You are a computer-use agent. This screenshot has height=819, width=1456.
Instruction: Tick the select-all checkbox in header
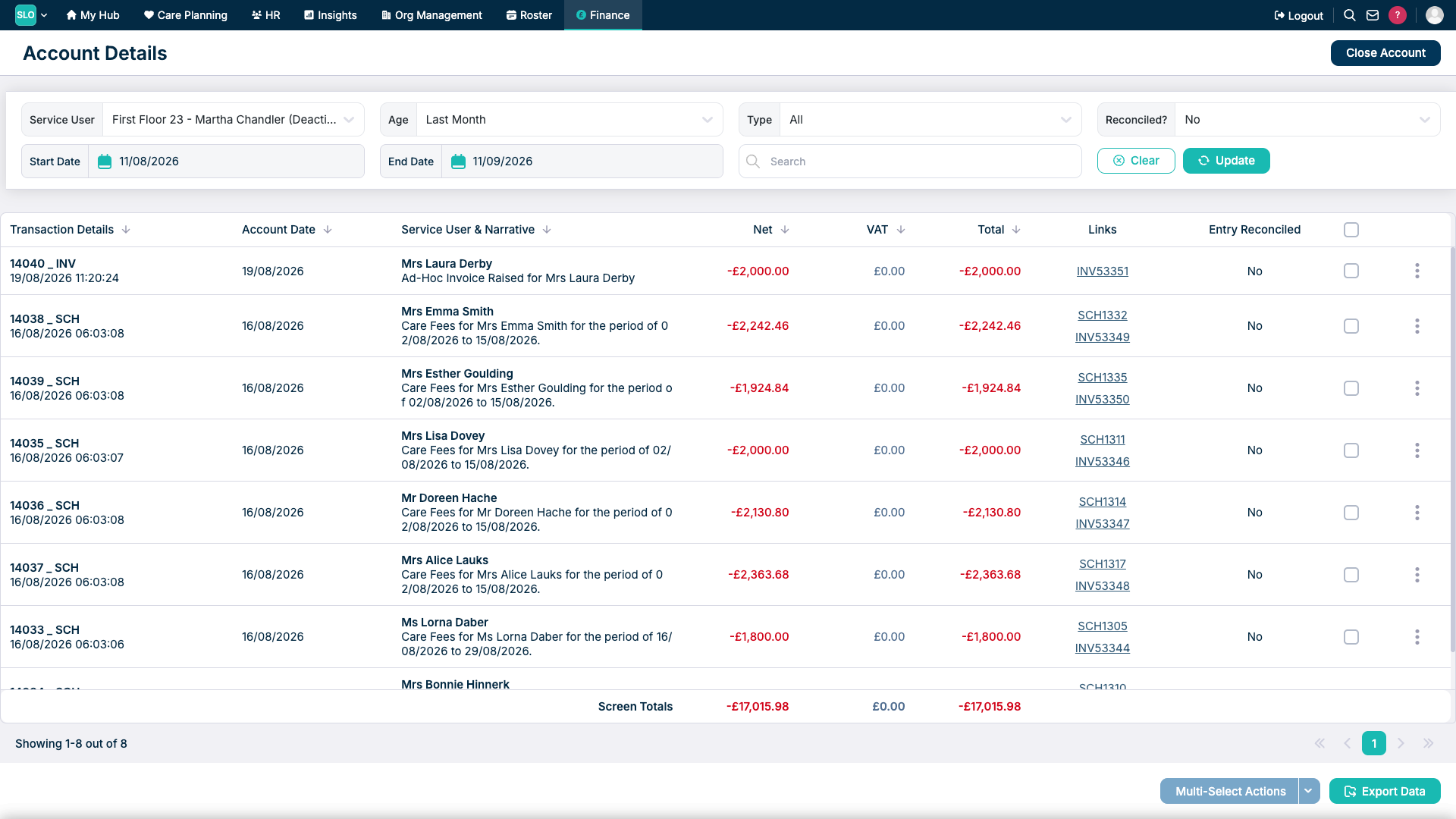coord(1351,230)
